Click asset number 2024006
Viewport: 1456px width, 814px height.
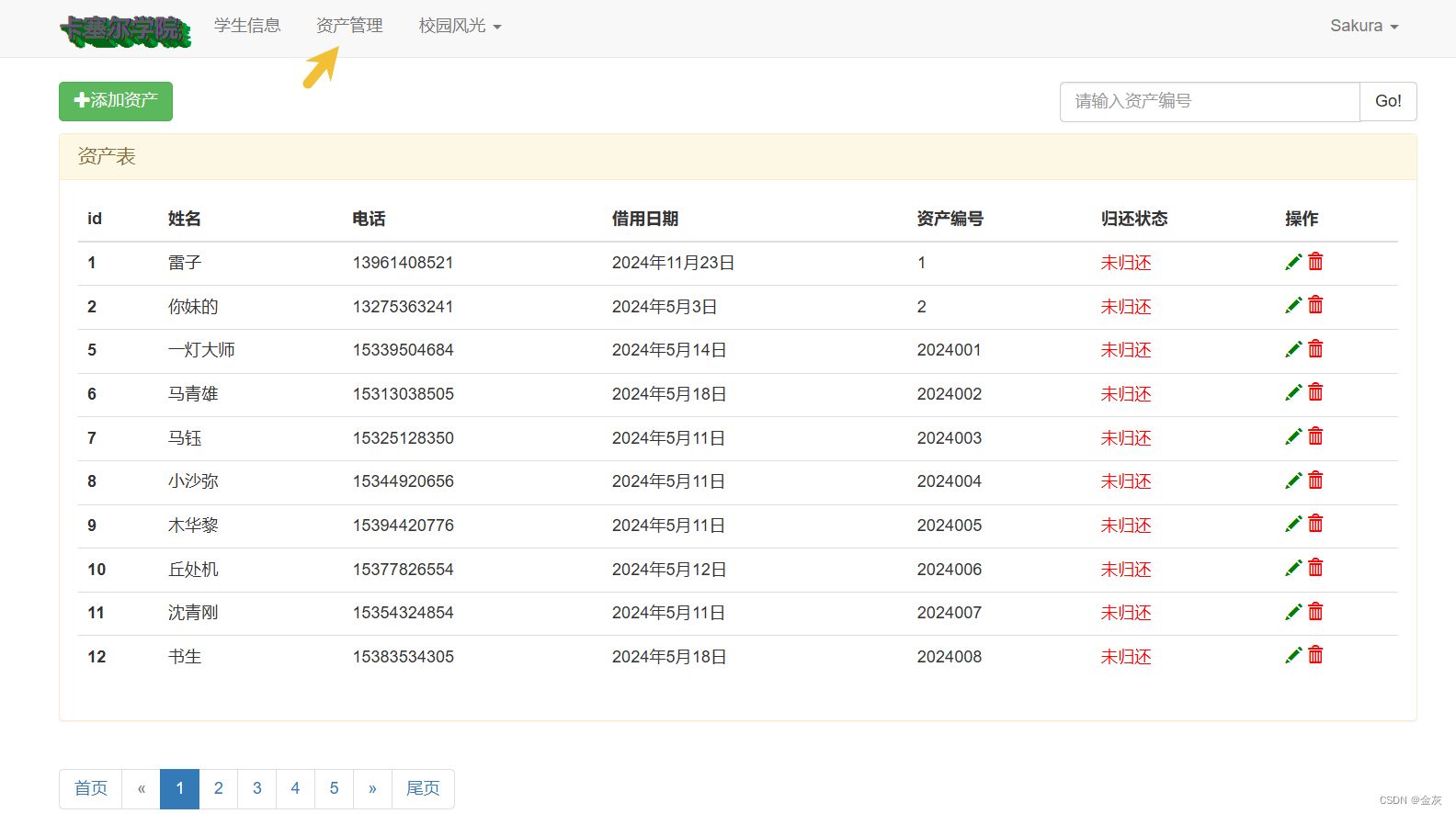(950, 570)
